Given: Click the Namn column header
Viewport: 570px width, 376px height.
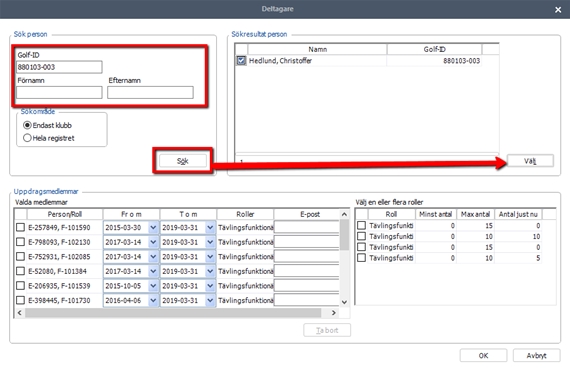Looking at the screenshot, I should (x=317, y=49).
